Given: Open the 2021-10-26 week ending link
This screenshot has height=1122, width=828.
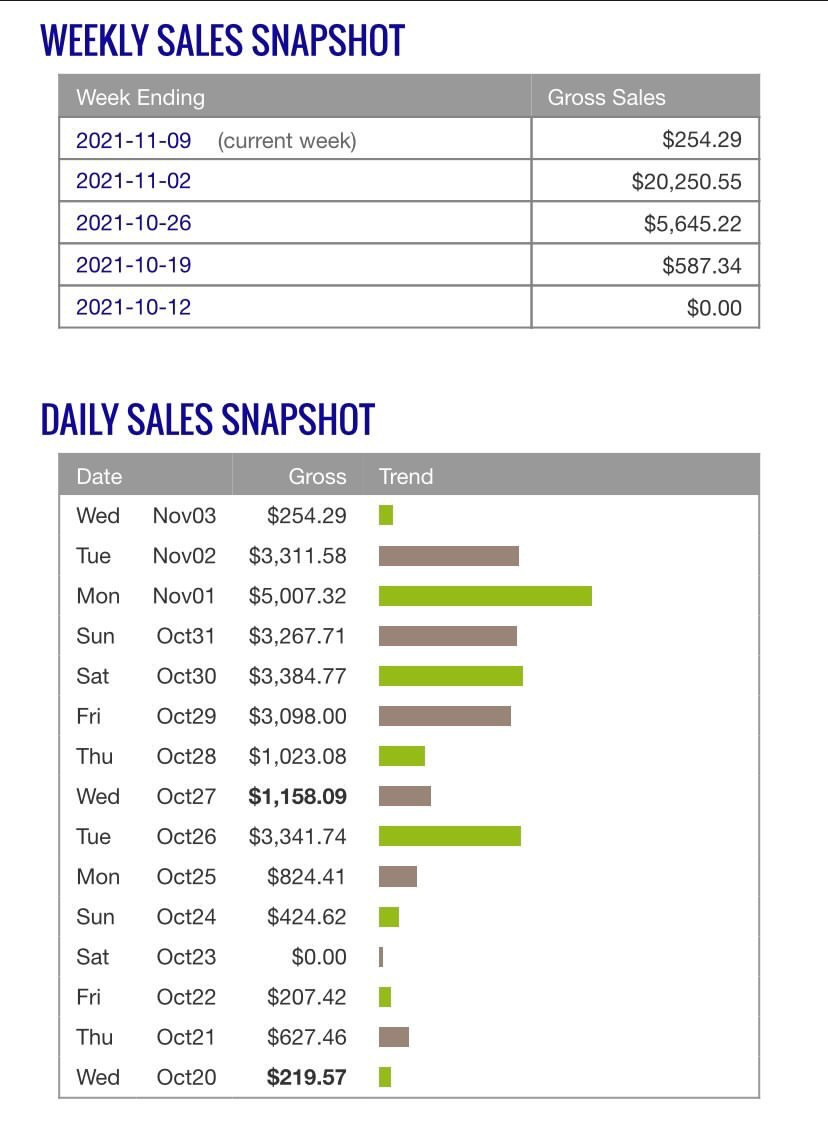Looking at the screenshot, I should click(x=133, y=223).
